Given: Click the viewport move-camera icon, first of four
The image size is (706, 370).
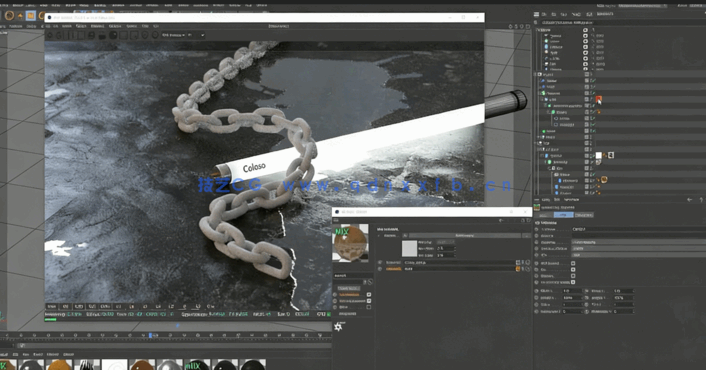Looking at the screenshot, I should 511,27.
